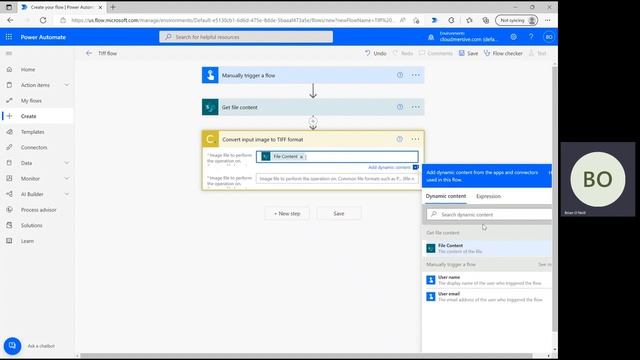Viewport: 640px width, 360px height.
Task: Run the Flow checker
Action: pos(503,53)
